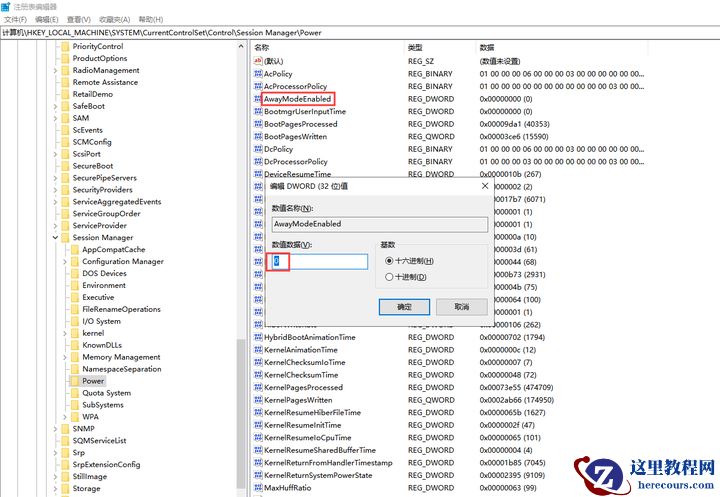Click the SubSystems folder icon
This screenshot has width=720, height=497.
pos(75,405)
